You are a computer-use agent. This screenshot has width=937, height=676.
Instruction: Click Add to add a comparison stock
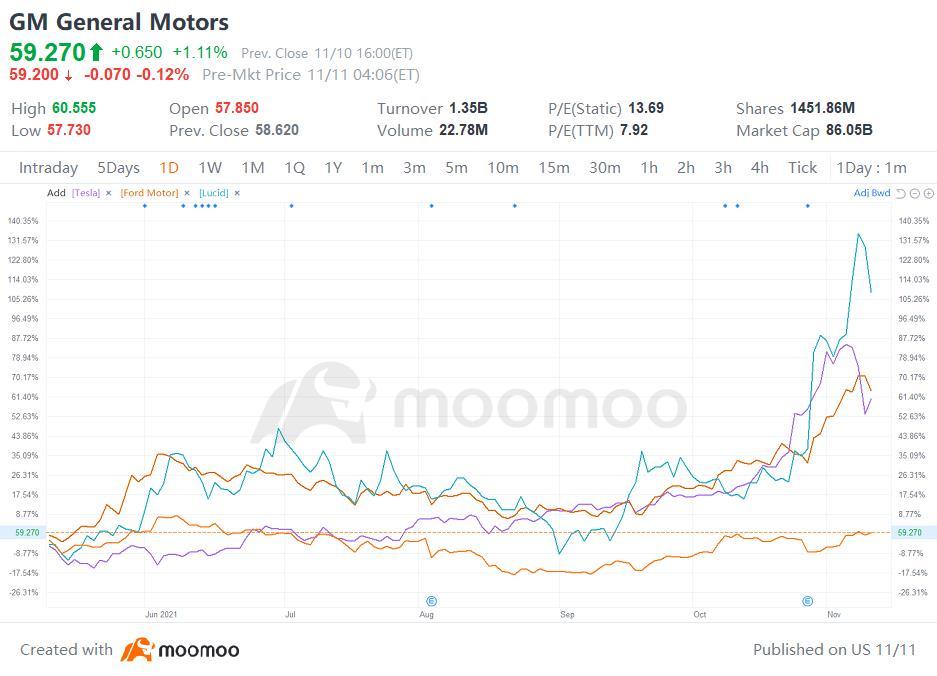[x=56, y=193]
